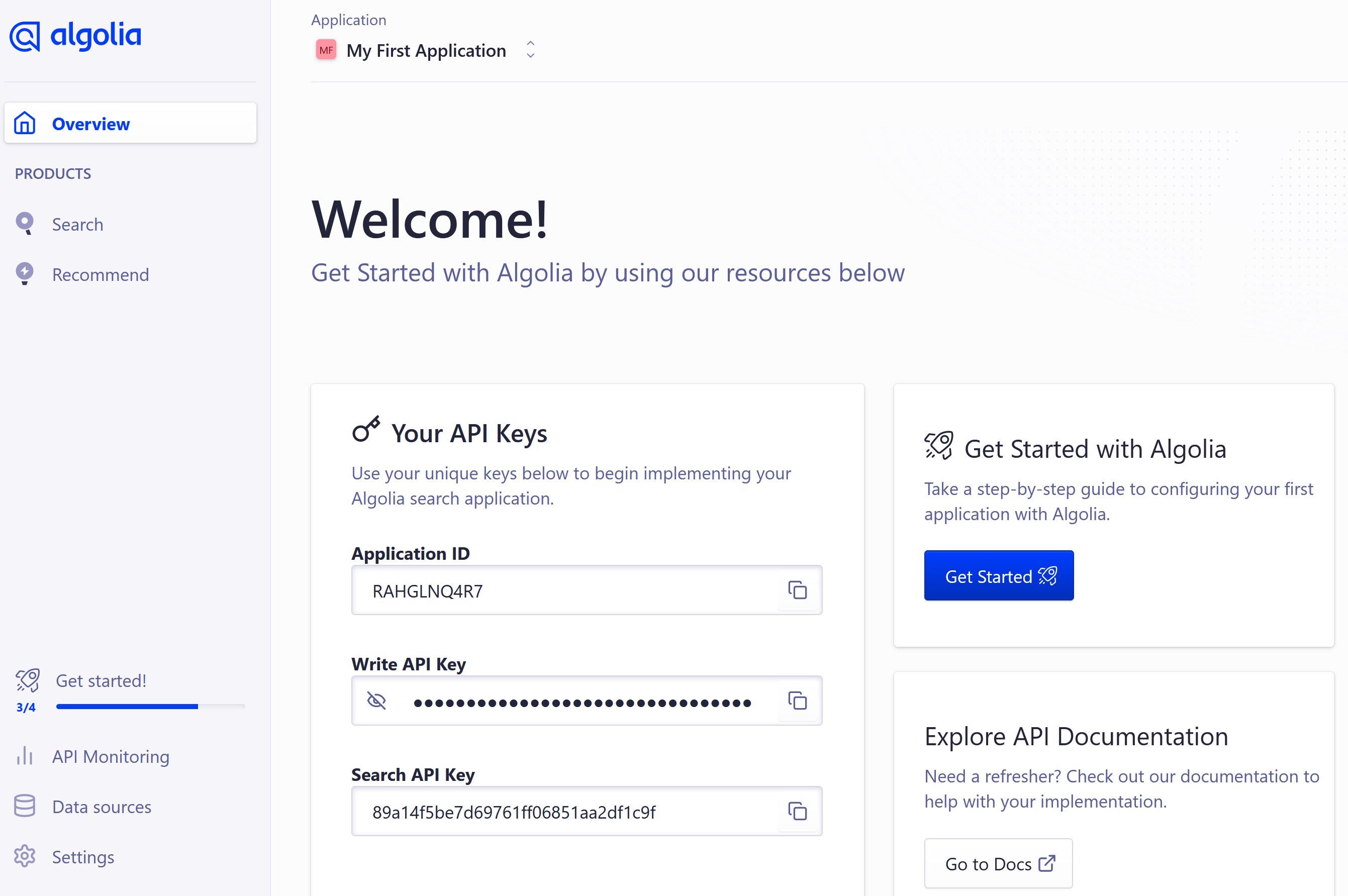Select the Application ID field

click(587, 590)
